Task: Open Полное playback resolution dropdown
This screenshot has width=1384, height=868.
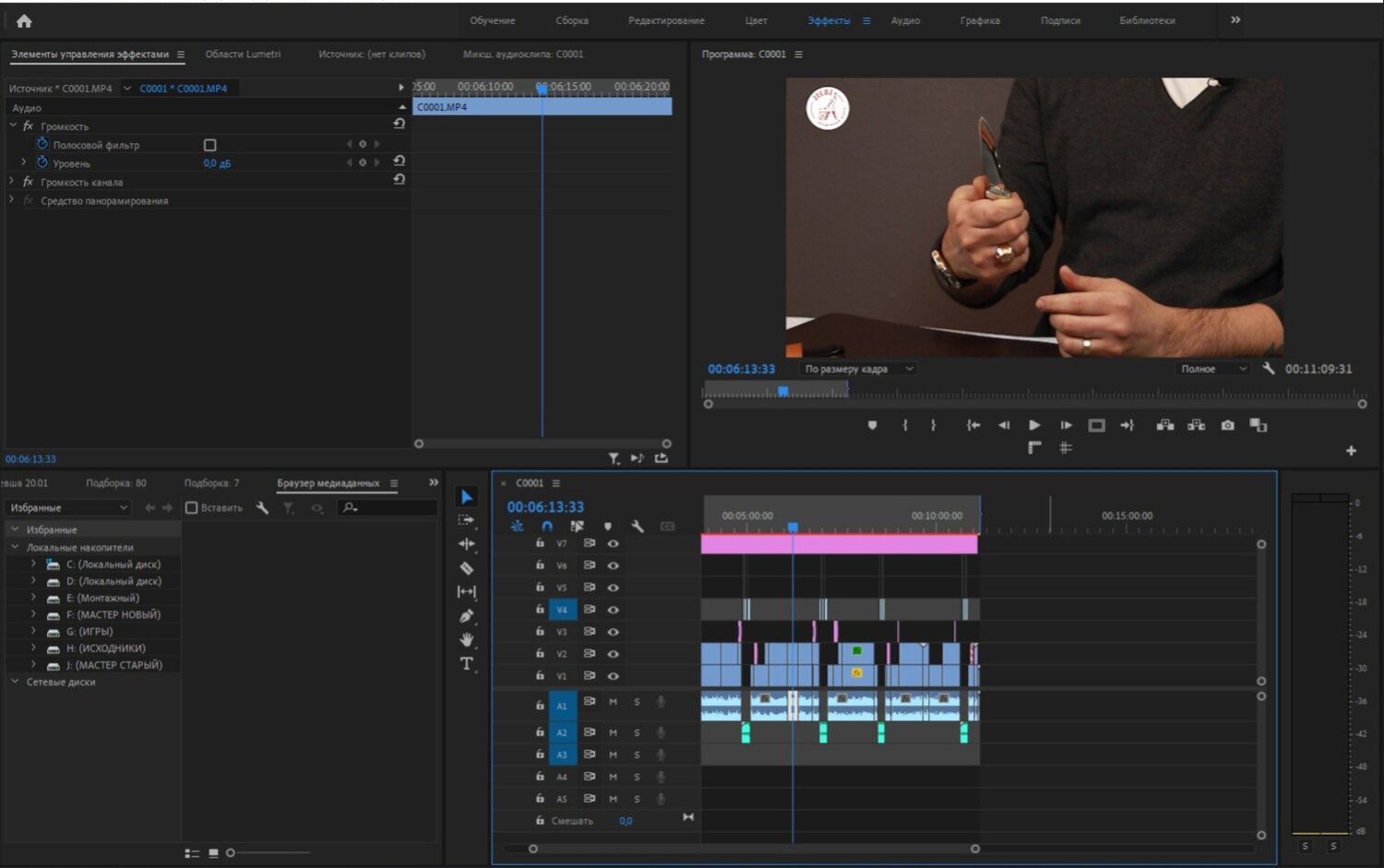Action: pos(1212,369)
